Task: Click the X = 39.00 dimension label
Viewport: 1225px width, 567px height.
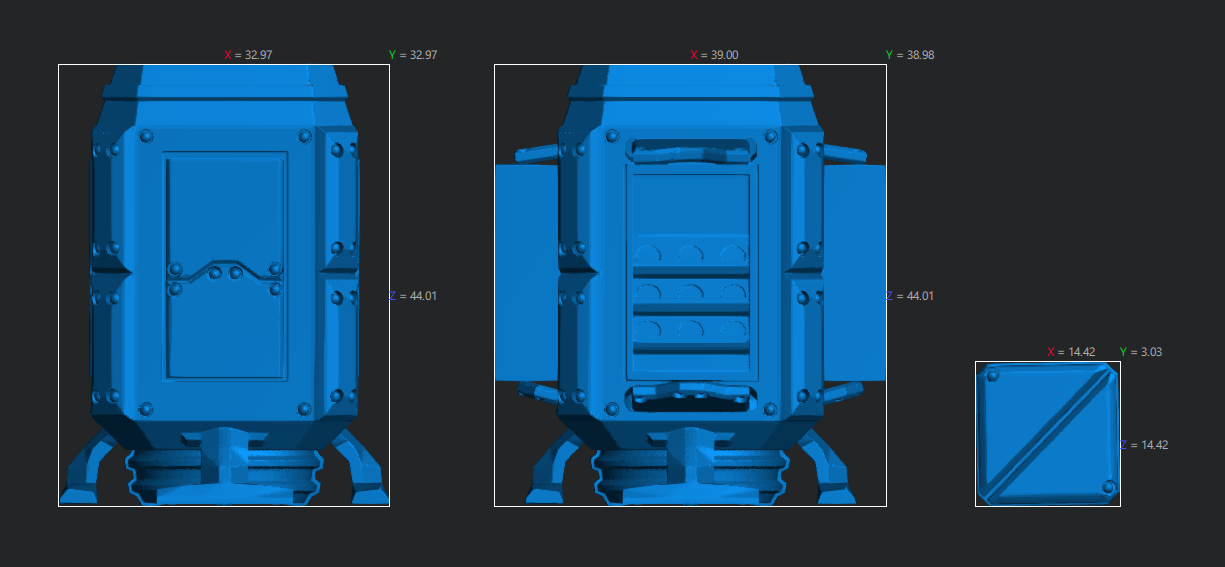Action: 714,55
